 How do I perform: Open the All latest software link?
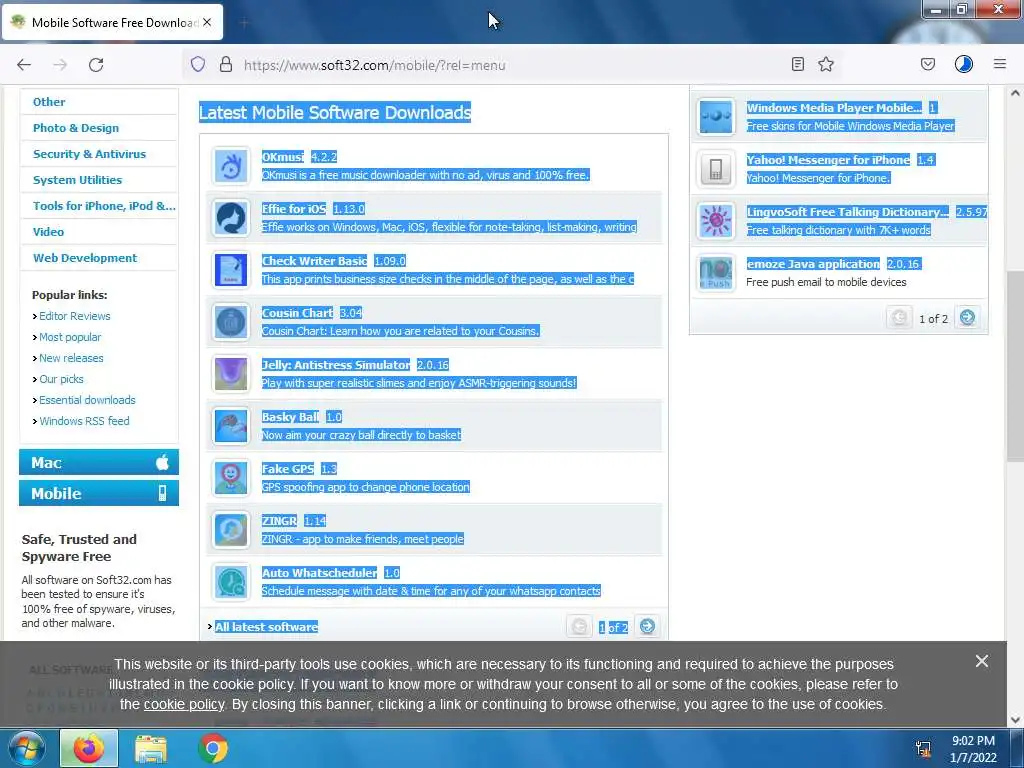click(x=266, y=627)
